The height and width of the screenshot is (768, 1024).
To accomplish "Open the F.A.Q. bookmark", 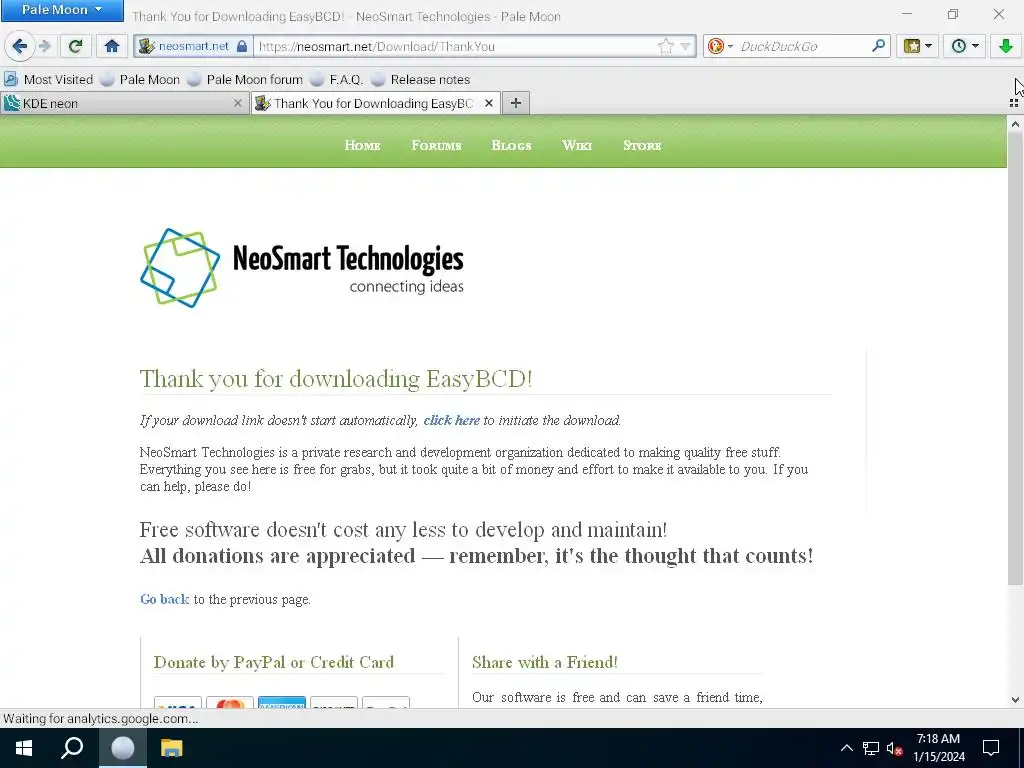I will pos(337,80).
